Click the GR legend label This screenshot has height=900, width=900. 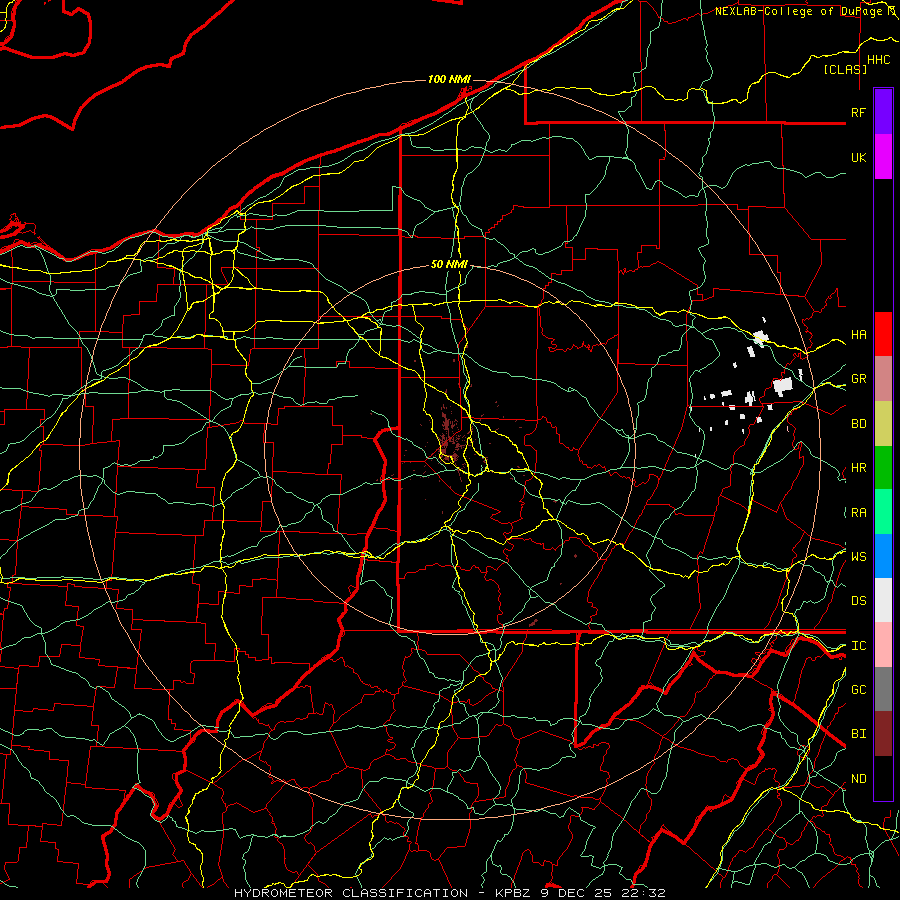[x=859, y=379]
